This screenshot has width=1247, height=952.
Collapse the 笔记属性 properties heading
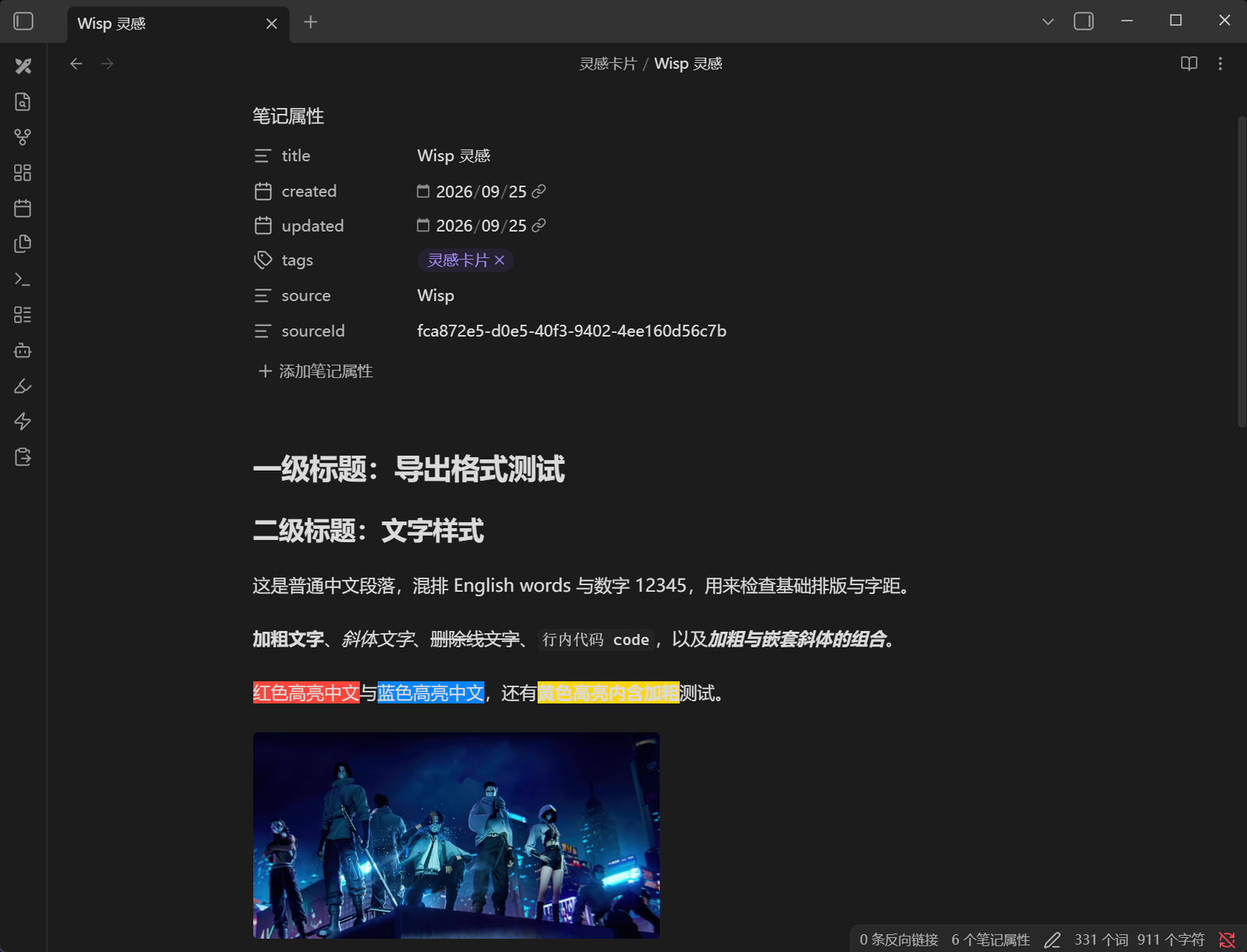288,116
